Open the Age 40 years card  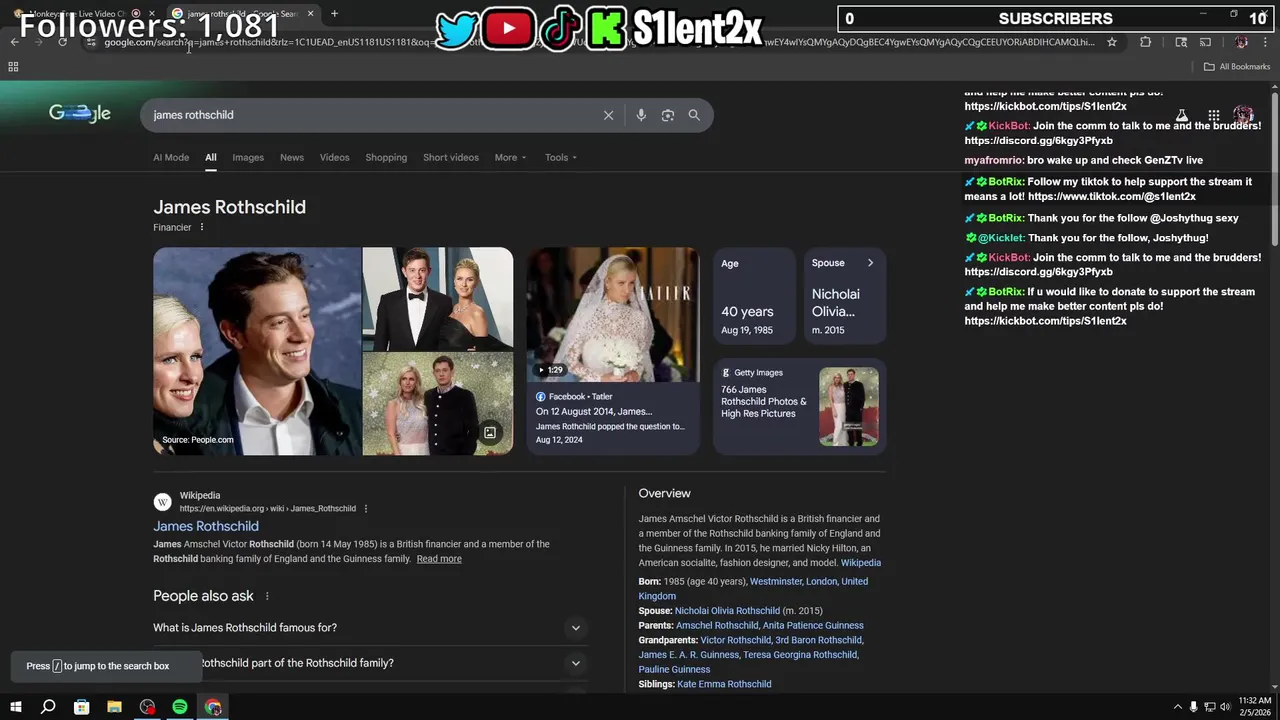(x=754, y=295)
